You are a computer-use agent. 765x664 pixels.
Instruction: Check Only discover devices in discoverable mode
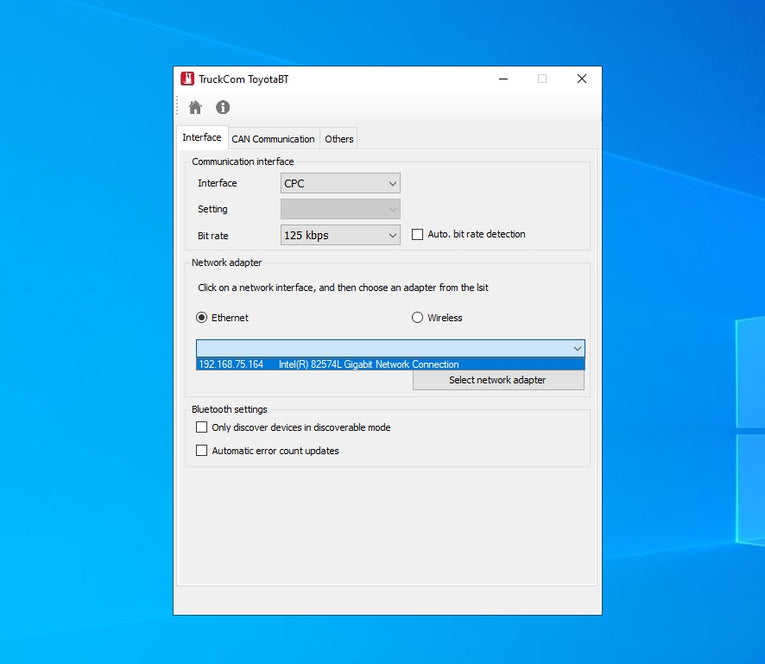pyautogui.click(x=202, y=428)
